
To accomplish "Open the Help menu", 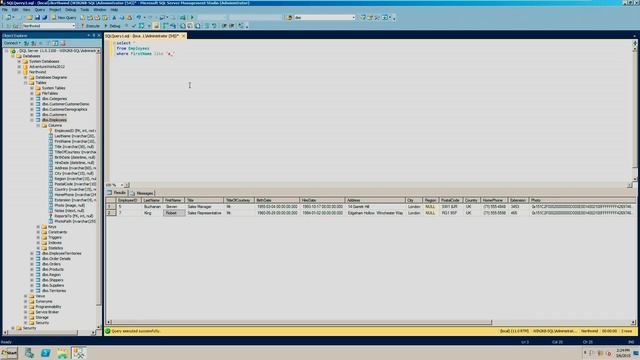I will (x=114, y=9).
